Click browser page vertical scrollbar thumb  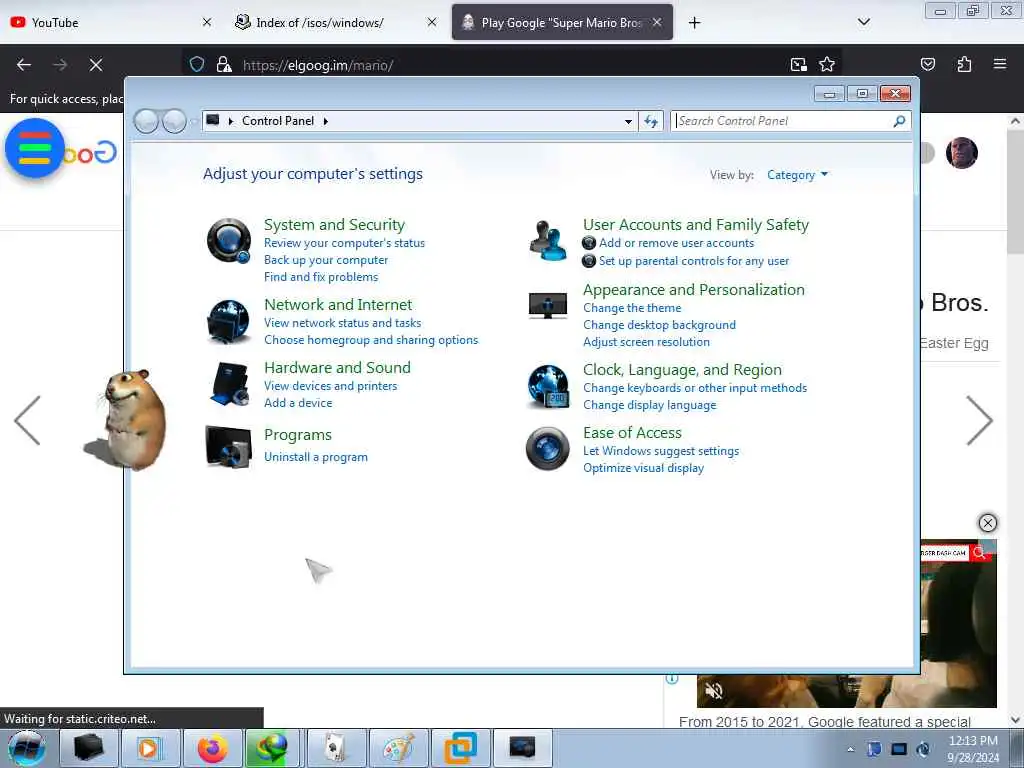pos(1014,193)
